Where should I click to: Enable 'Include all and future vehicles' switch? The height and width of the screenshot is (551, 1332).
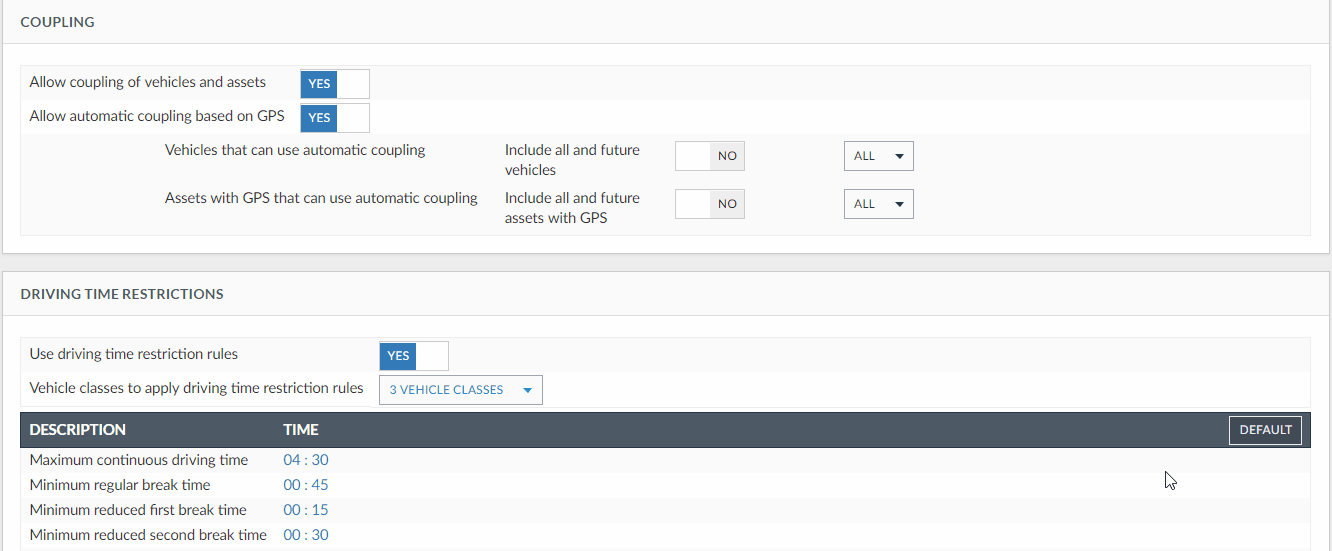(x=709, y=156)
